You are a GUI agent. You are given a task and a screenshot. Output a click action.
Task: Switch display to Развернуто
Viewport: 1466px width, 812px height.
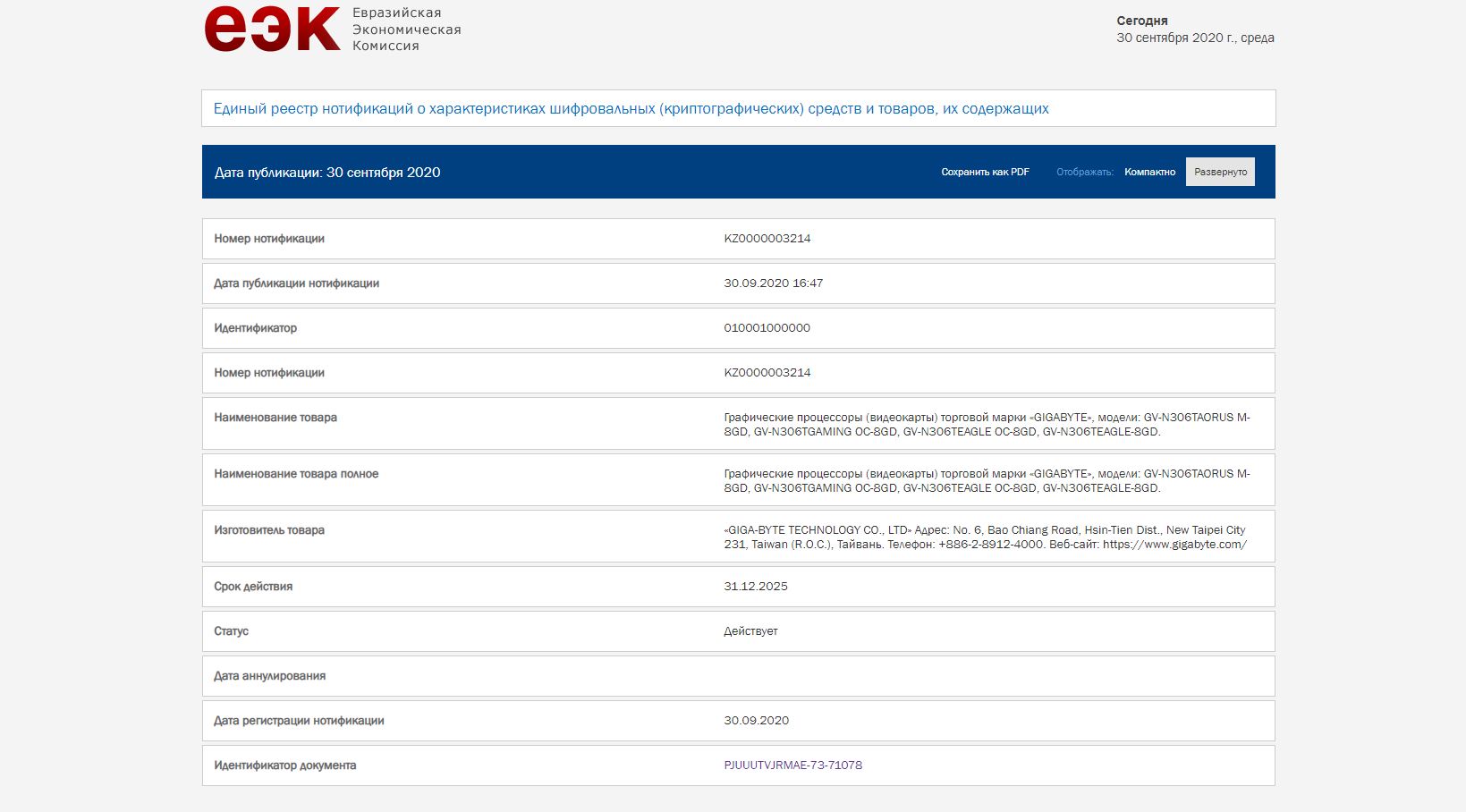pyautogui.click(x=1220, y=172)
